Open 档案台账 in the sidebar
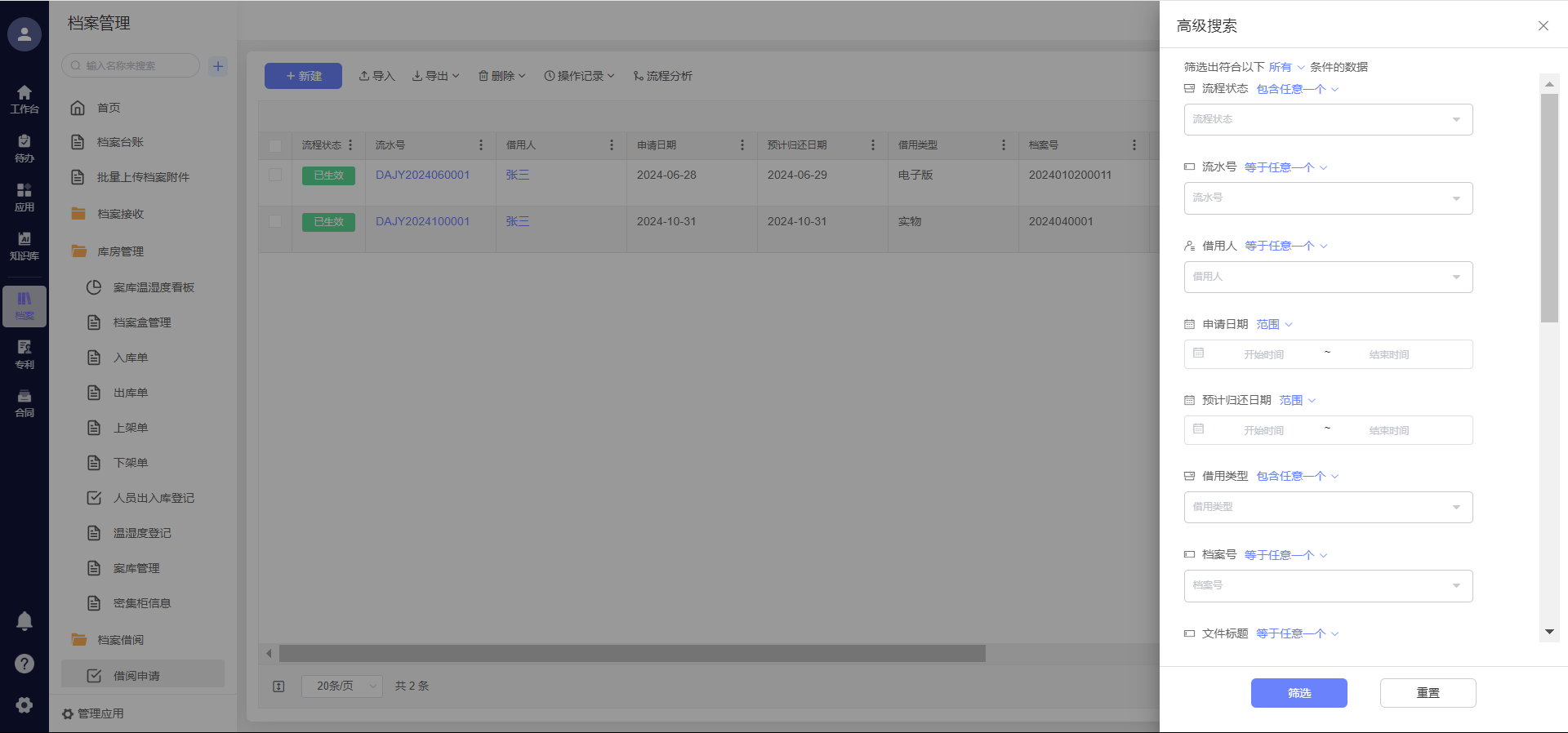Viewport: 1568px width, 733px height. pos(120,142)
